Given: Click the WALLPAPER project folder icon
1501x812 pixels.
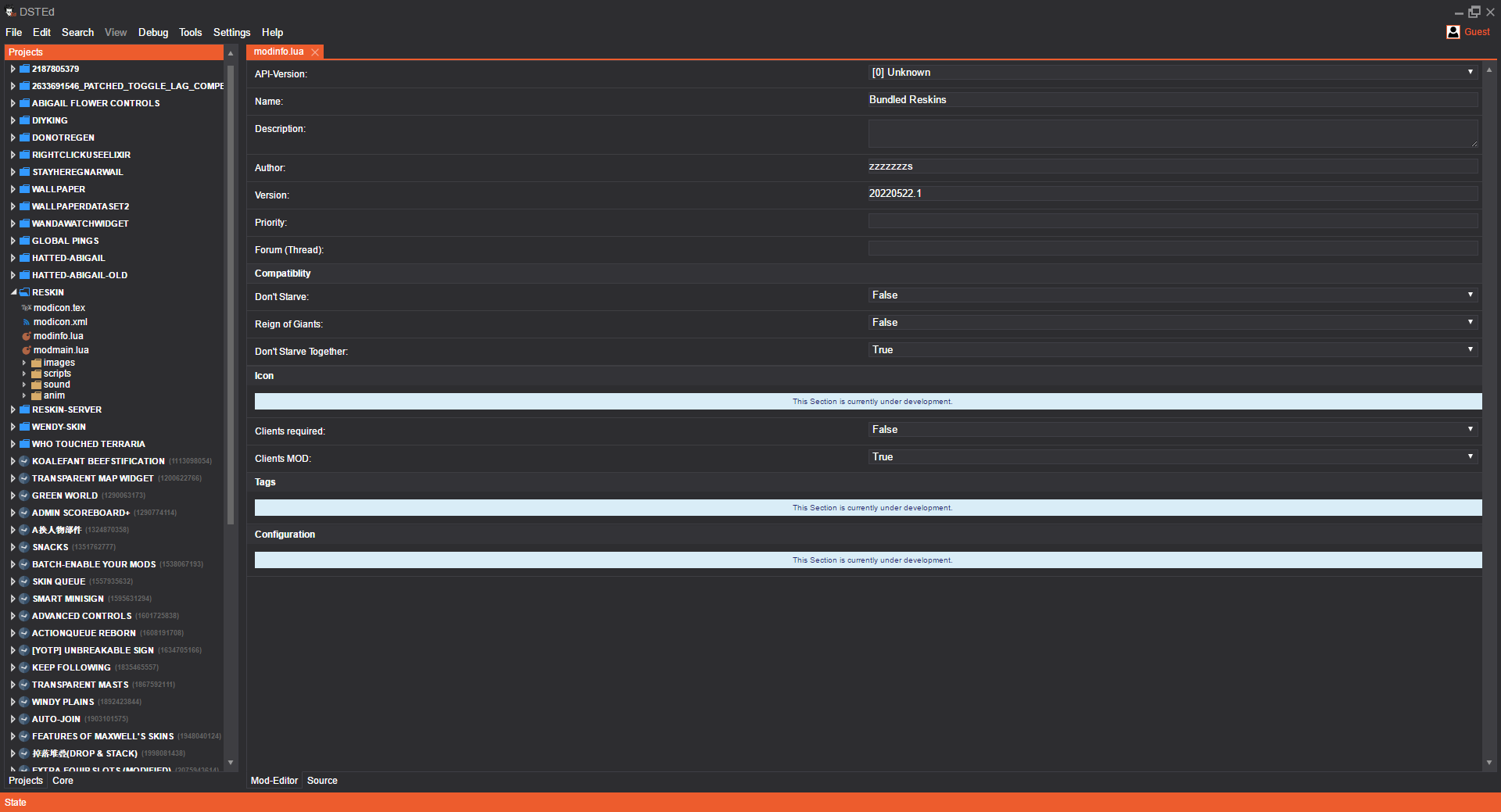Looking at the screenshot, I should click(24, 189).
